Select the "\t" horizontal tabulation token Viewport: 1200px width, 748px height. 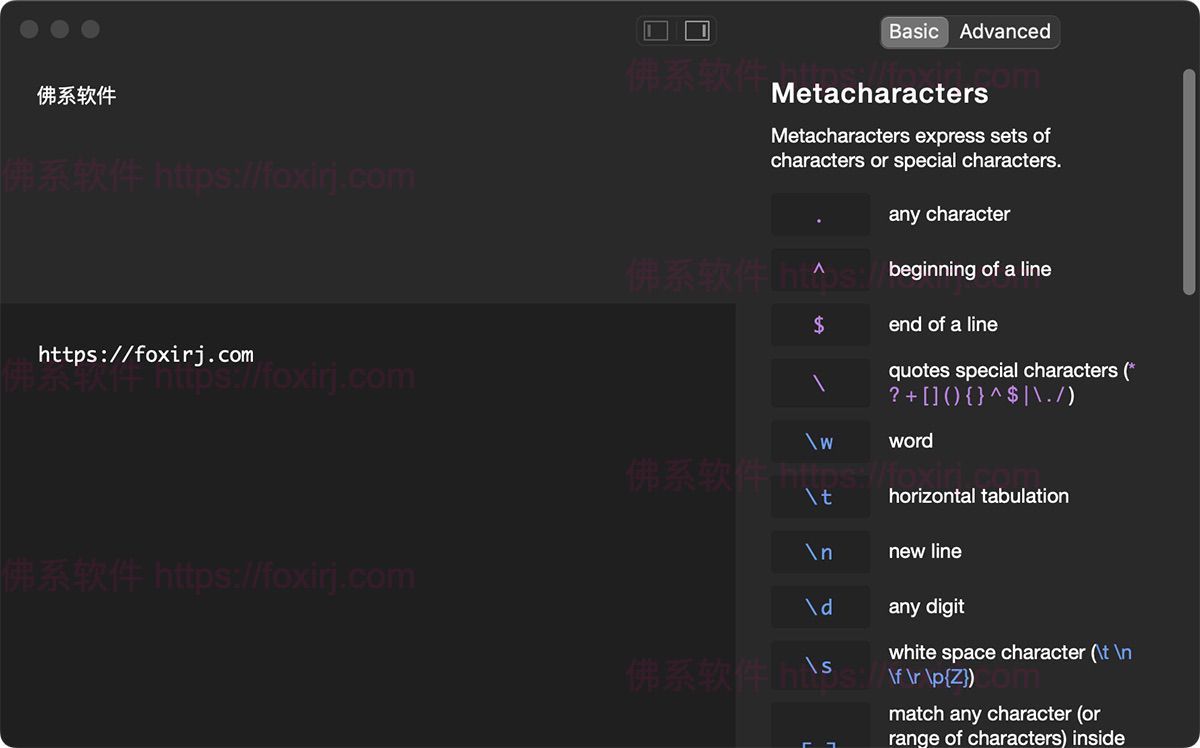pos(820,496)
